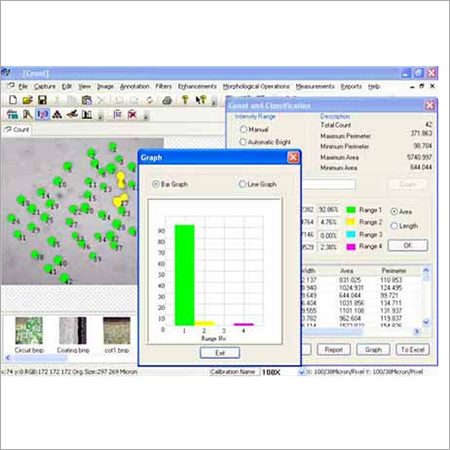This screenshot has height=450, width=450.
Task: Click the measurement tool icon beside the 123 icon
Action: coord(27,115)
